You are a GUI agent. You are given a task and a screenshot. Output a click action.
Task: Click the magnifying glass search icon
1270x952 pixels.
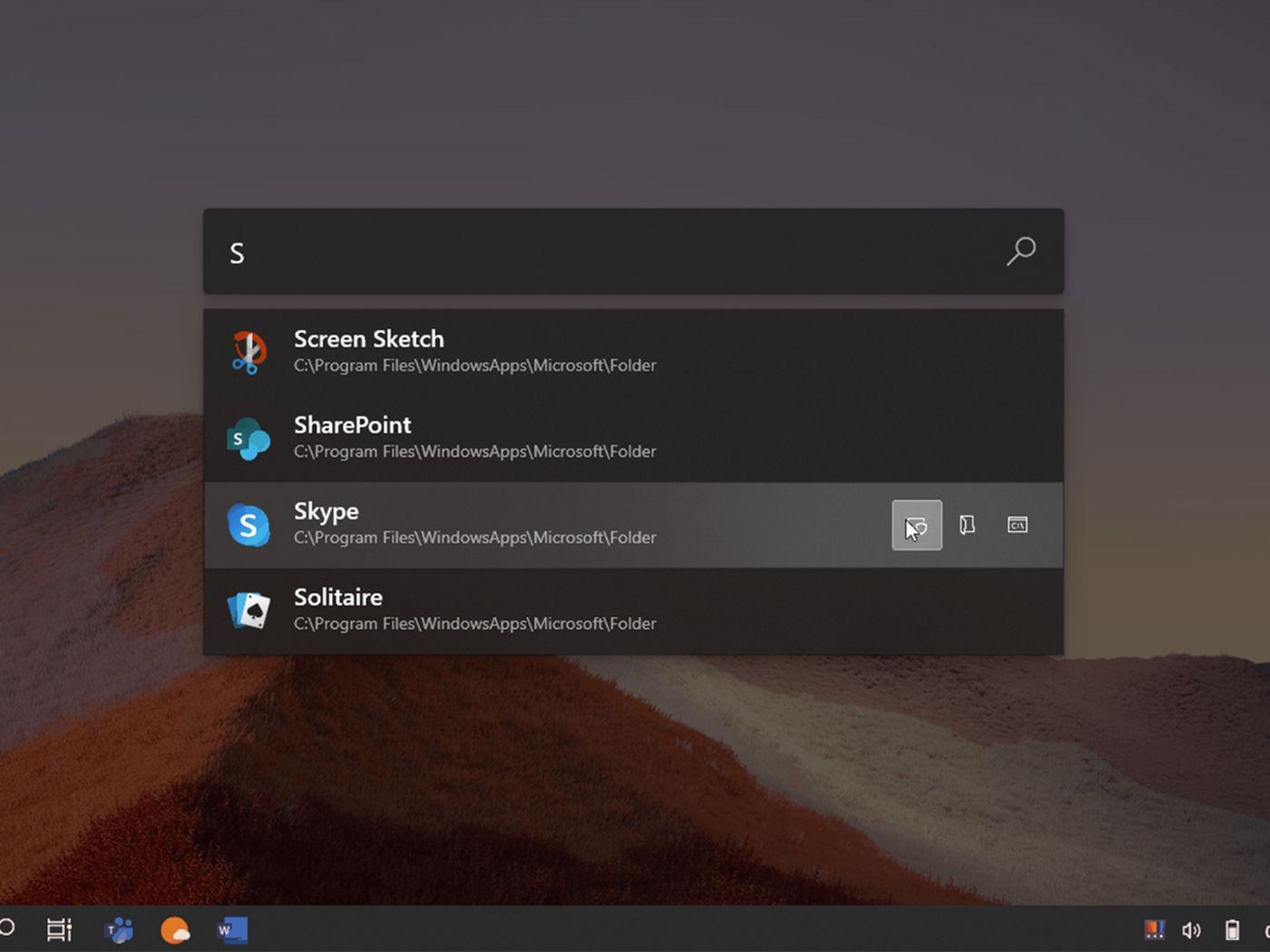tap(1021, 251)
